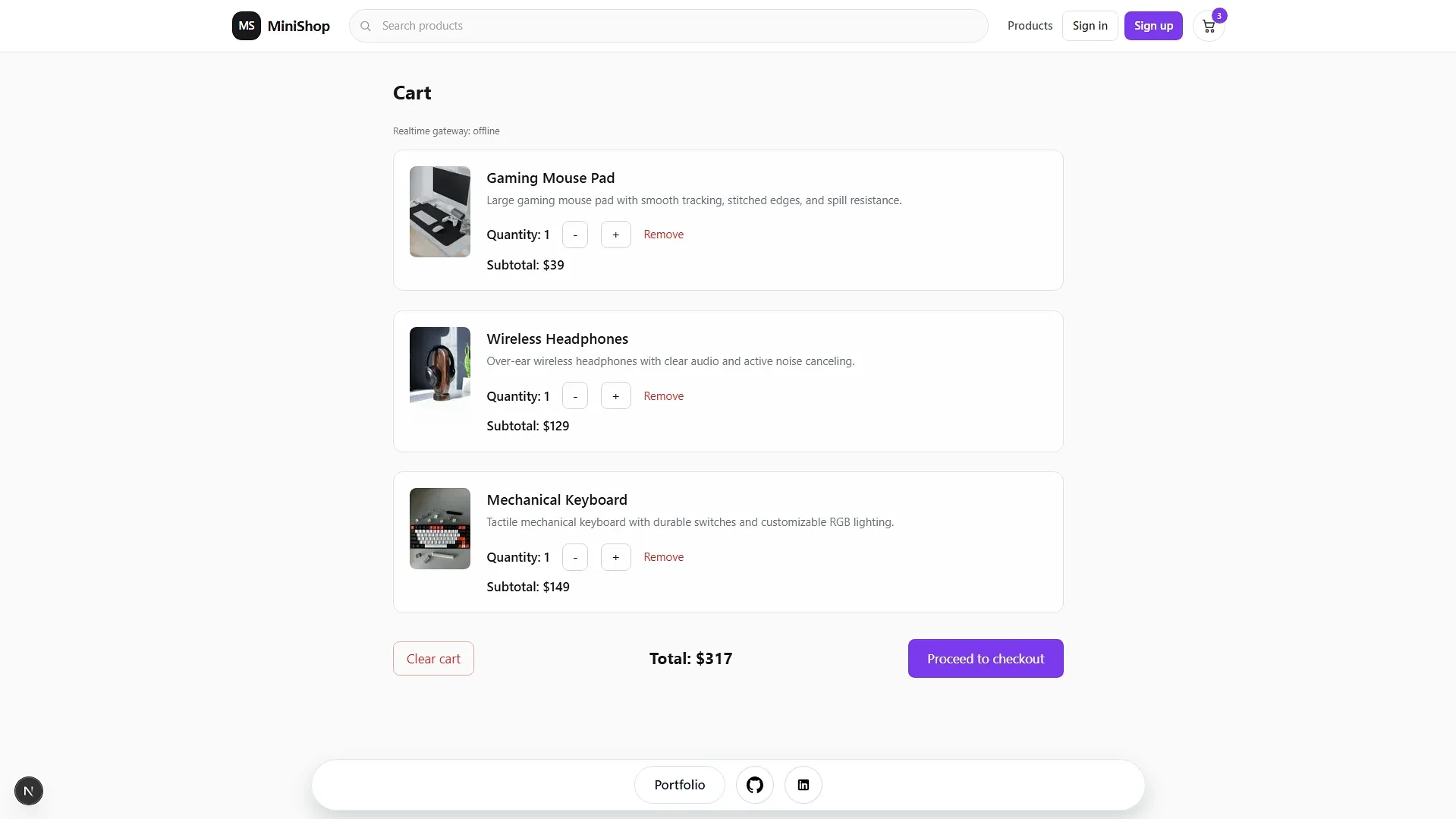This screenshot has width=1456, height=819.
Task: Click Quantity: 1 label for Wireless Headphones
Action: [x=518, y=396]
